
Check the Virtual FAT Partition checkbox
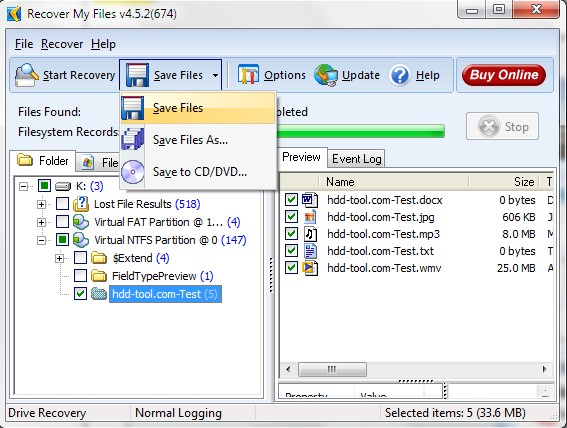pyautogui.click(x=63, y=222)
